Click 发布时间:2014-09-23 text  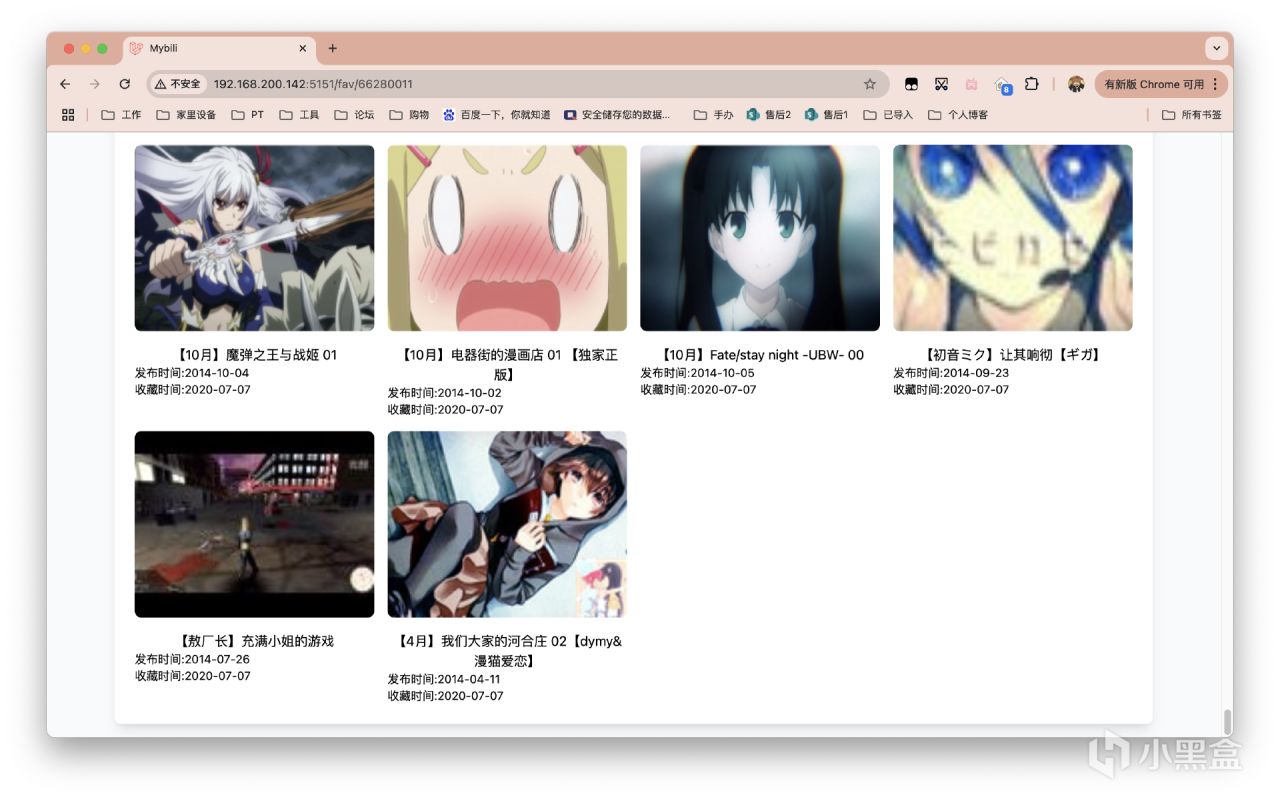pyautogui.click(x=951, y=373)
